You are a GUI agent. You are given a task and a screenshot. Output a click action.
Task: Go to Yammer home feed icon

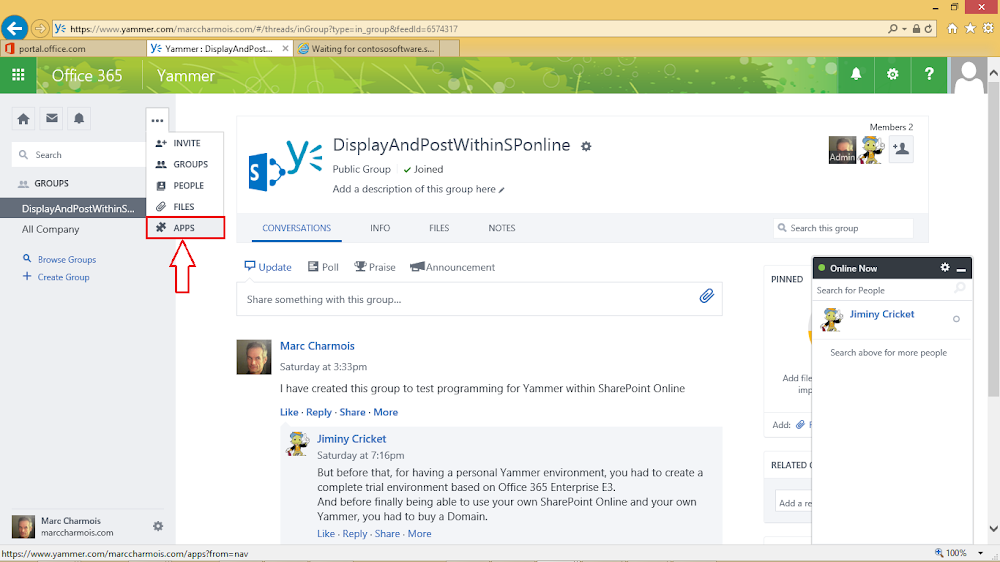[x=24, y=119]
